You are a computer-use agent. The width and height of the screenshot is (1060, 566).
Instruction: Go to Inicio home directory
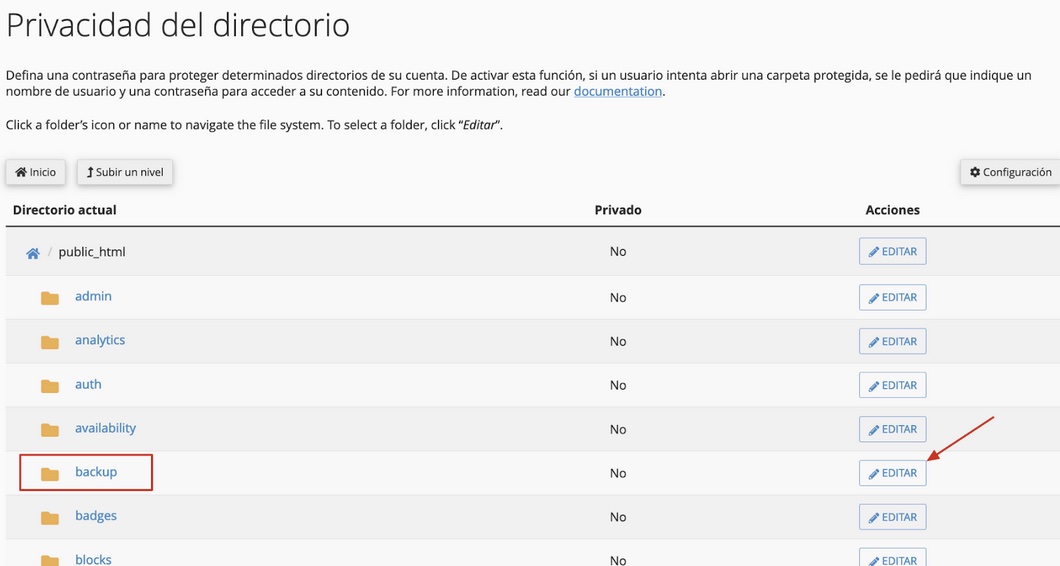36,172
